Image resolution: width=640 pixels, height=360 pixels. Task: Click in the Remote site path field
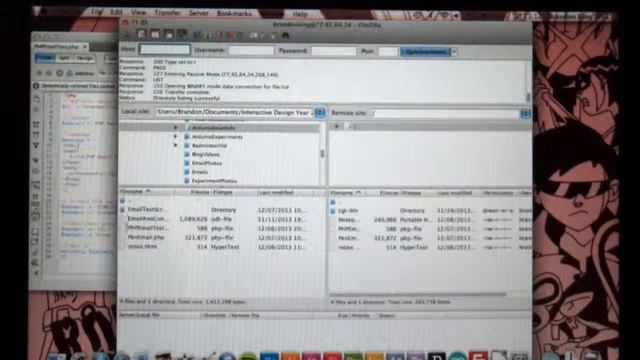(445, 113)
